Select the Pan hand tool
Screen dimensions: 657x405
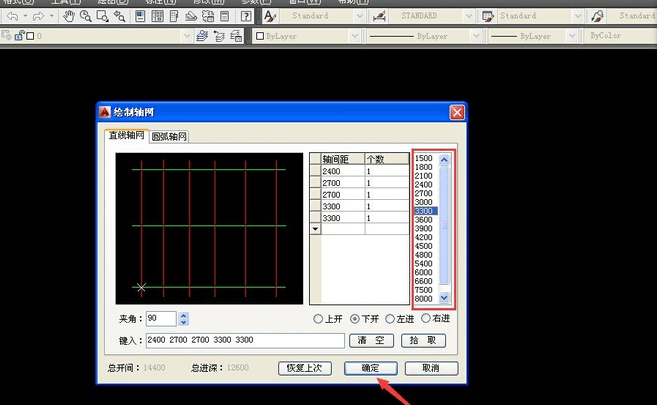coord(68,17)
